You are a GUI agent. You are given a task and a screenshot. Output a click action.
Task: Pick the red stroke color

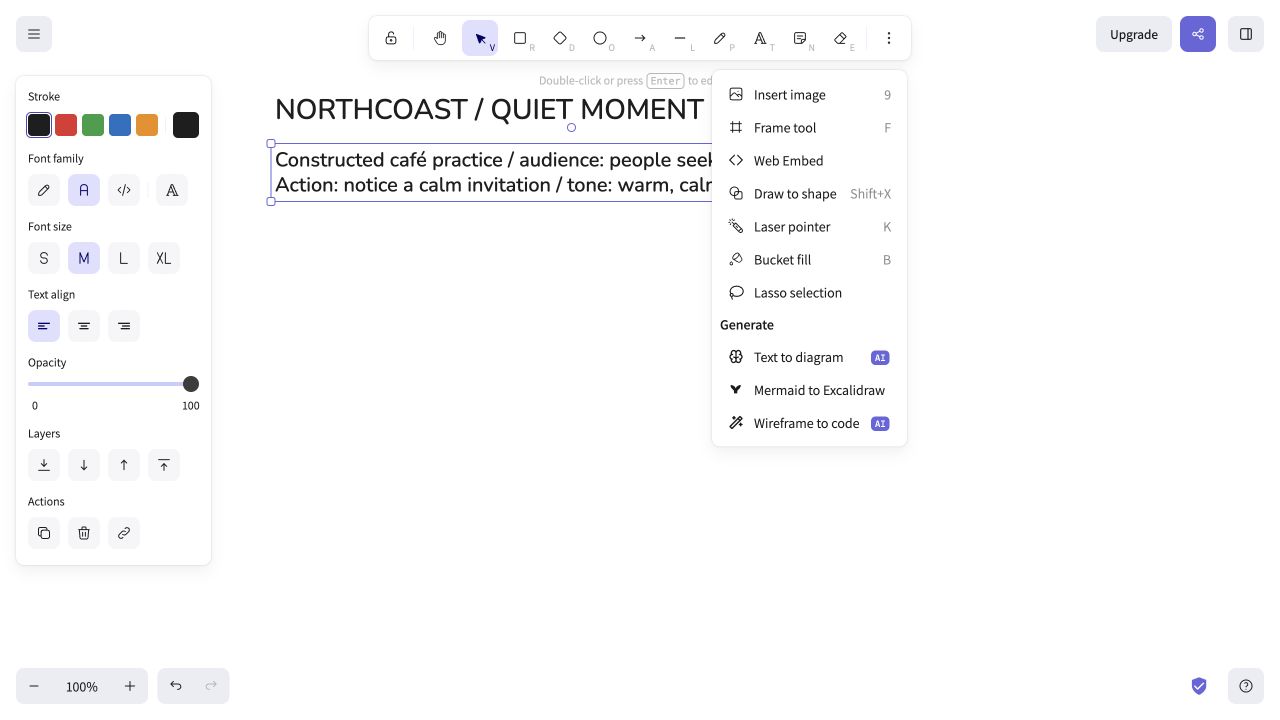(66, 125)
